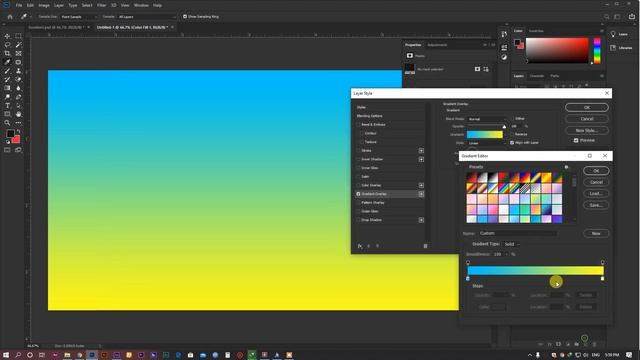This screenshot has height=360, width=640.
Task: Switch to the Adjustments panel tab
Action: tap(437, 45)
